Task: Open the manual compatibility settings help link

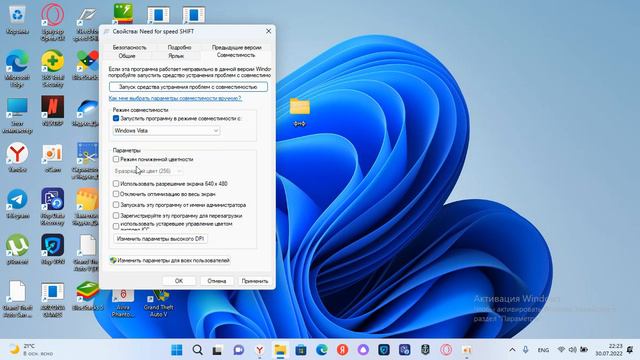Action: [x=175, y=98]
